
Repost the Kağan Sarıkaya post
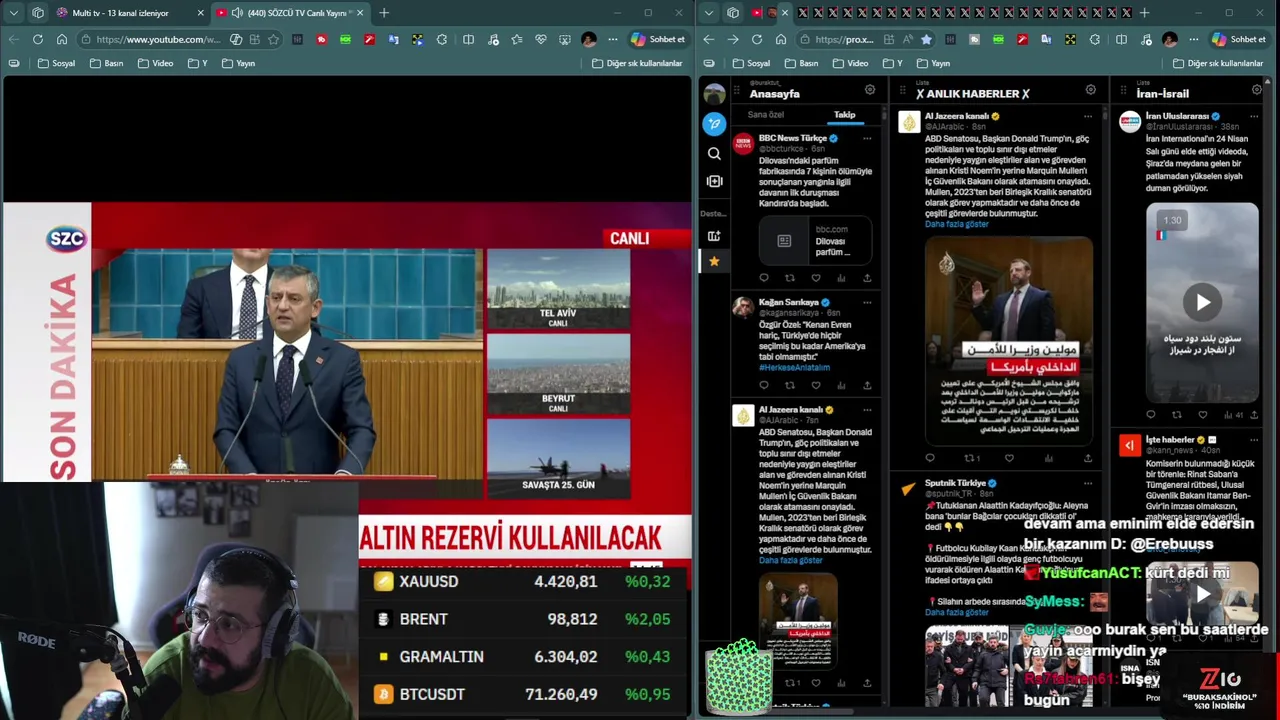(790, 385)
